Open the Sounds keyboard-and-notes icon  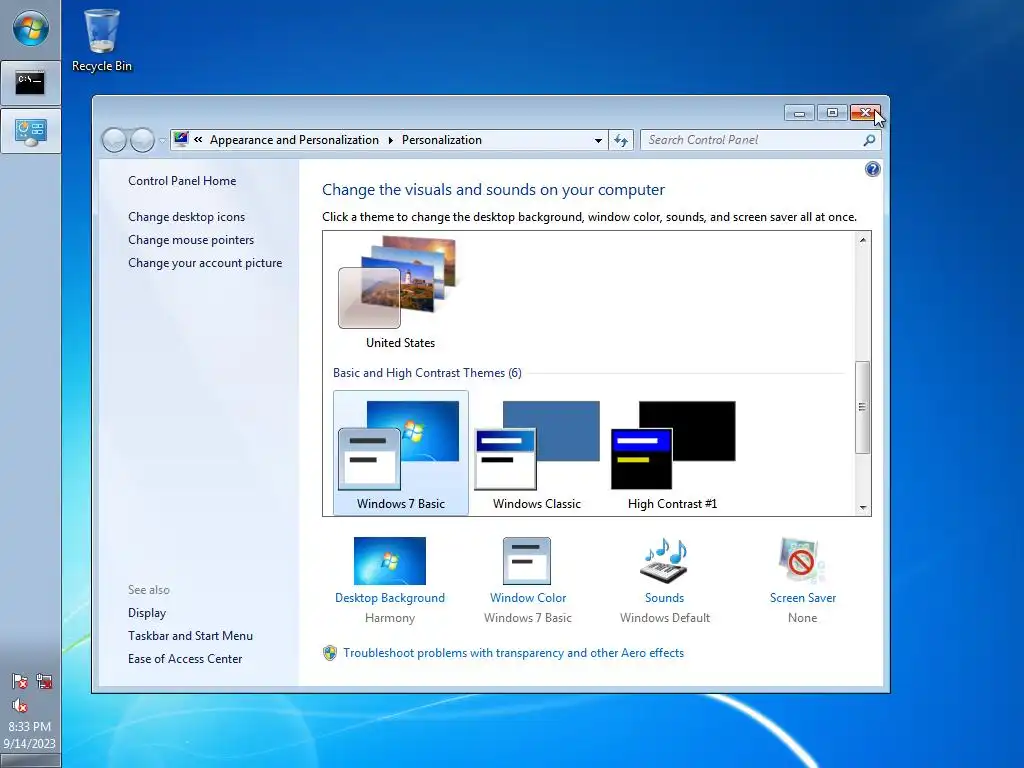point(664,561)
